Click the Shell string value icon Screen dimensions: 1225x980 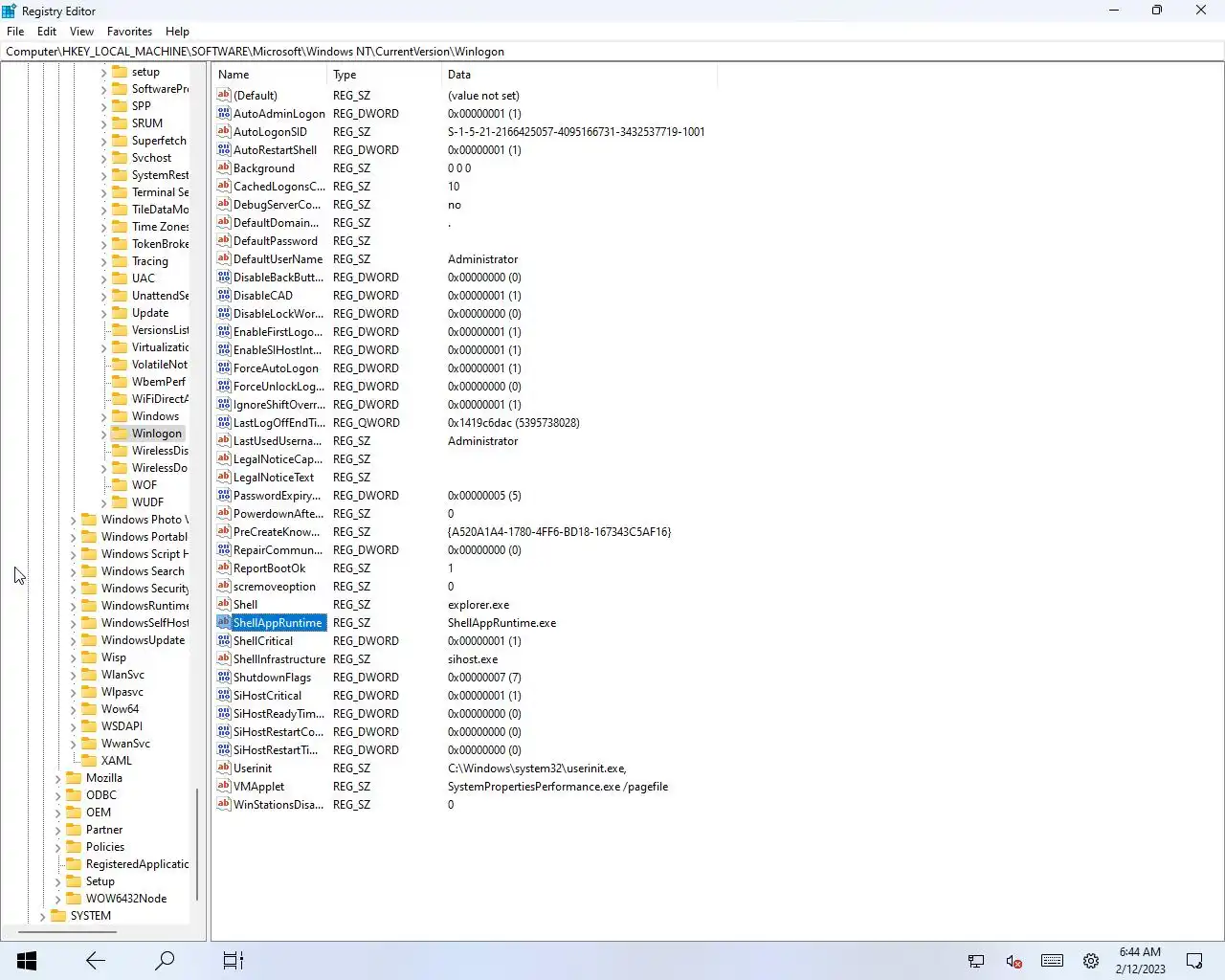[x=224, y=604]
